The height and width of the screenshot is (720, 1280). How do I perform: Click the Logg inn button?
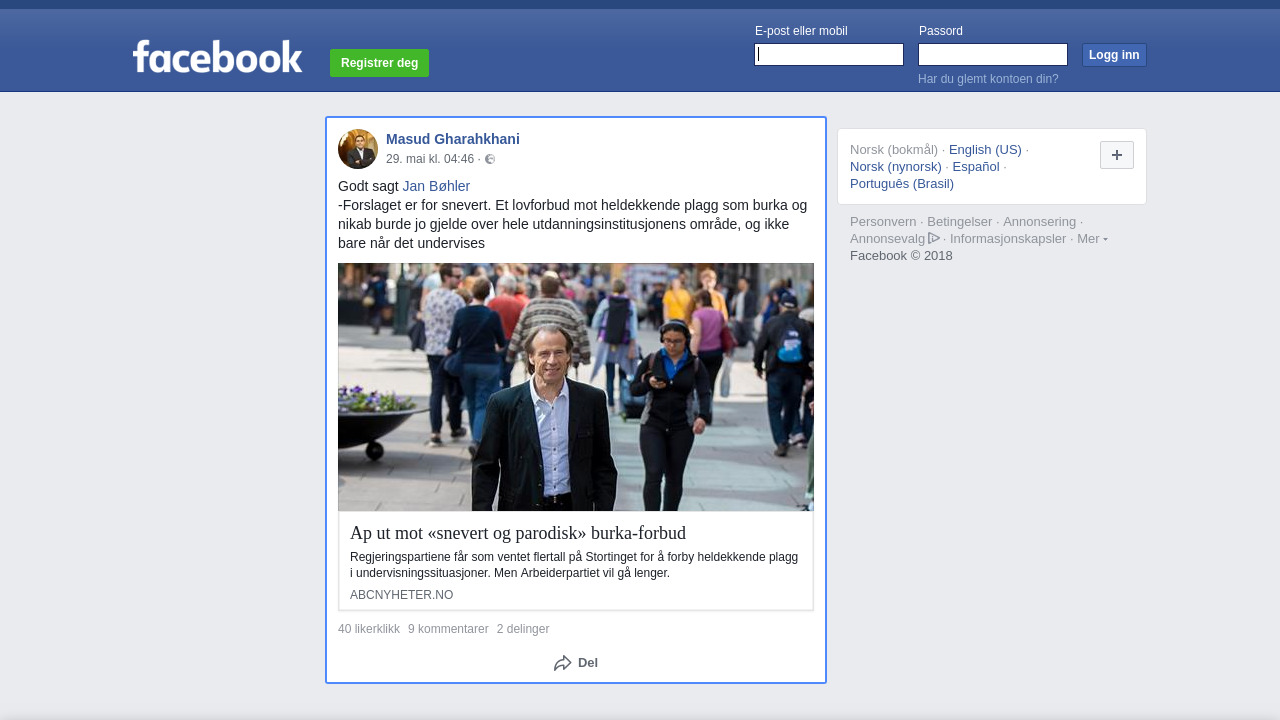(x=1114, y=55)
